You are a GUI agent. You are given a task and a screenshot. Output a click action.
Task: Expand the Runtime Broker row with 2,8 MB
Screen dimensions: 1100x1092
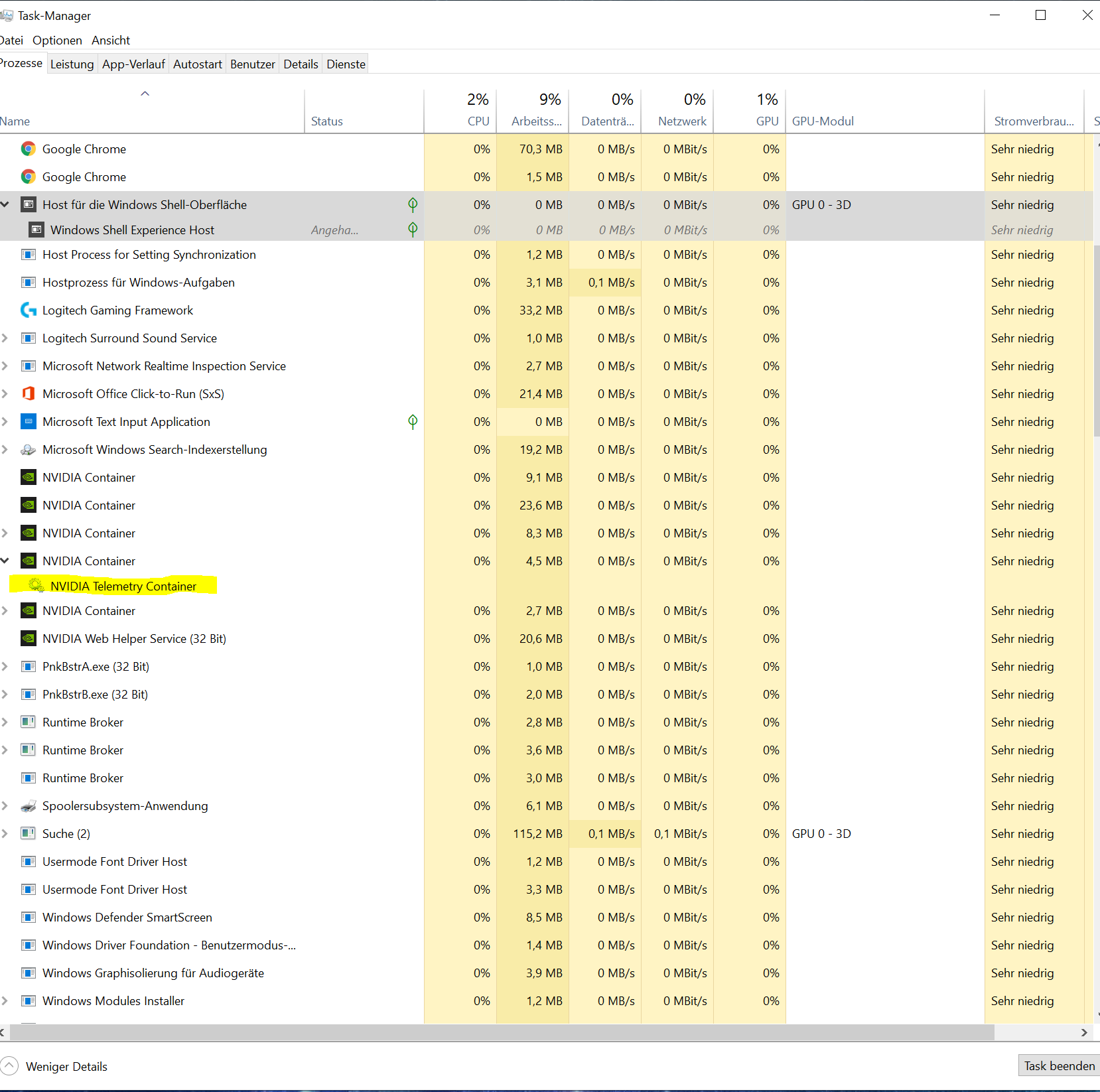5,722
